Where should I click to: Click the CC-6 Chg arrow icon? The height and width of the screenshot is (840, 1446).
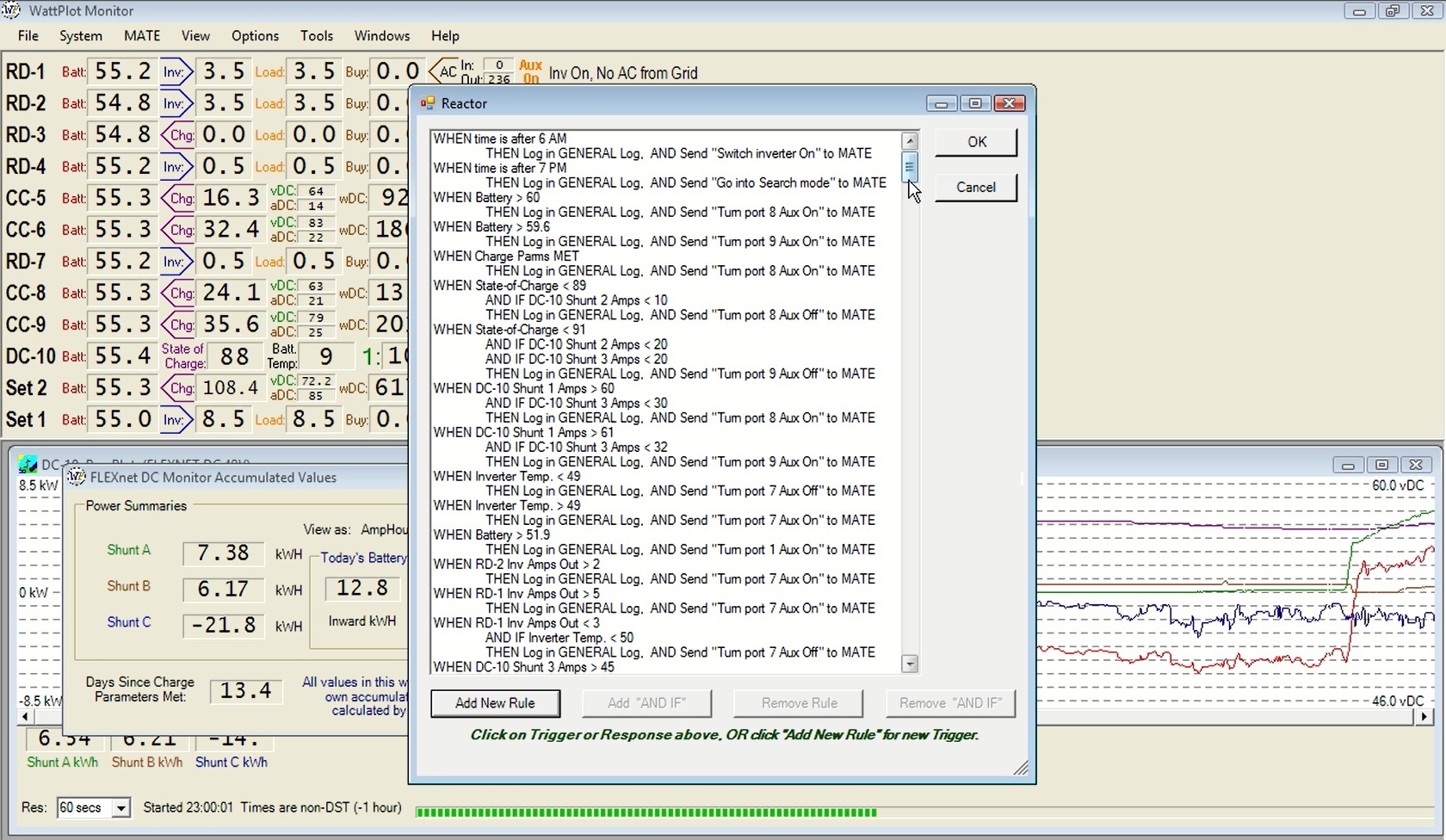[178, 230]
